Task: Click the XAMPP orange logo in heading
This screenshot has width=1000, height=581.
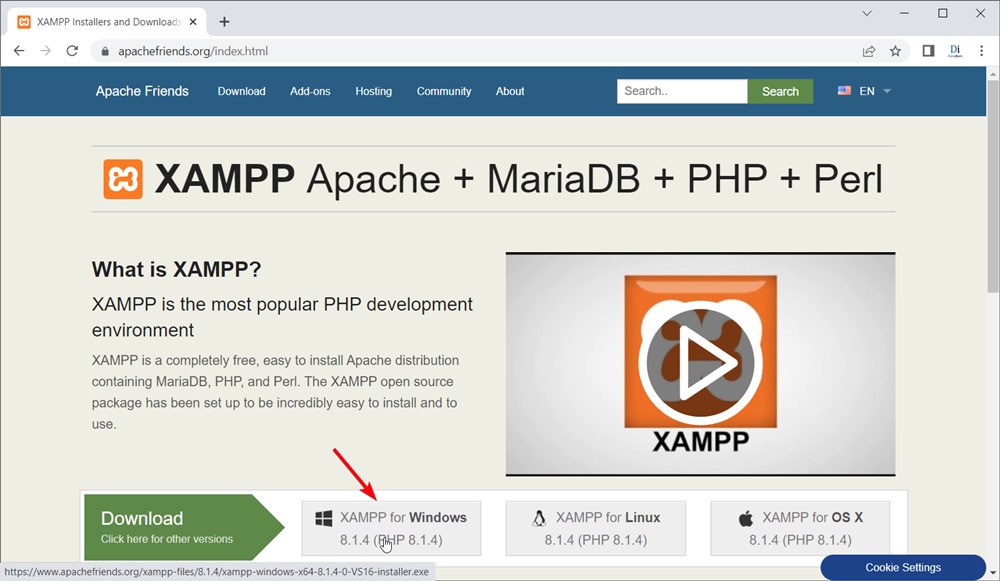Action: [x=123, y=179]
